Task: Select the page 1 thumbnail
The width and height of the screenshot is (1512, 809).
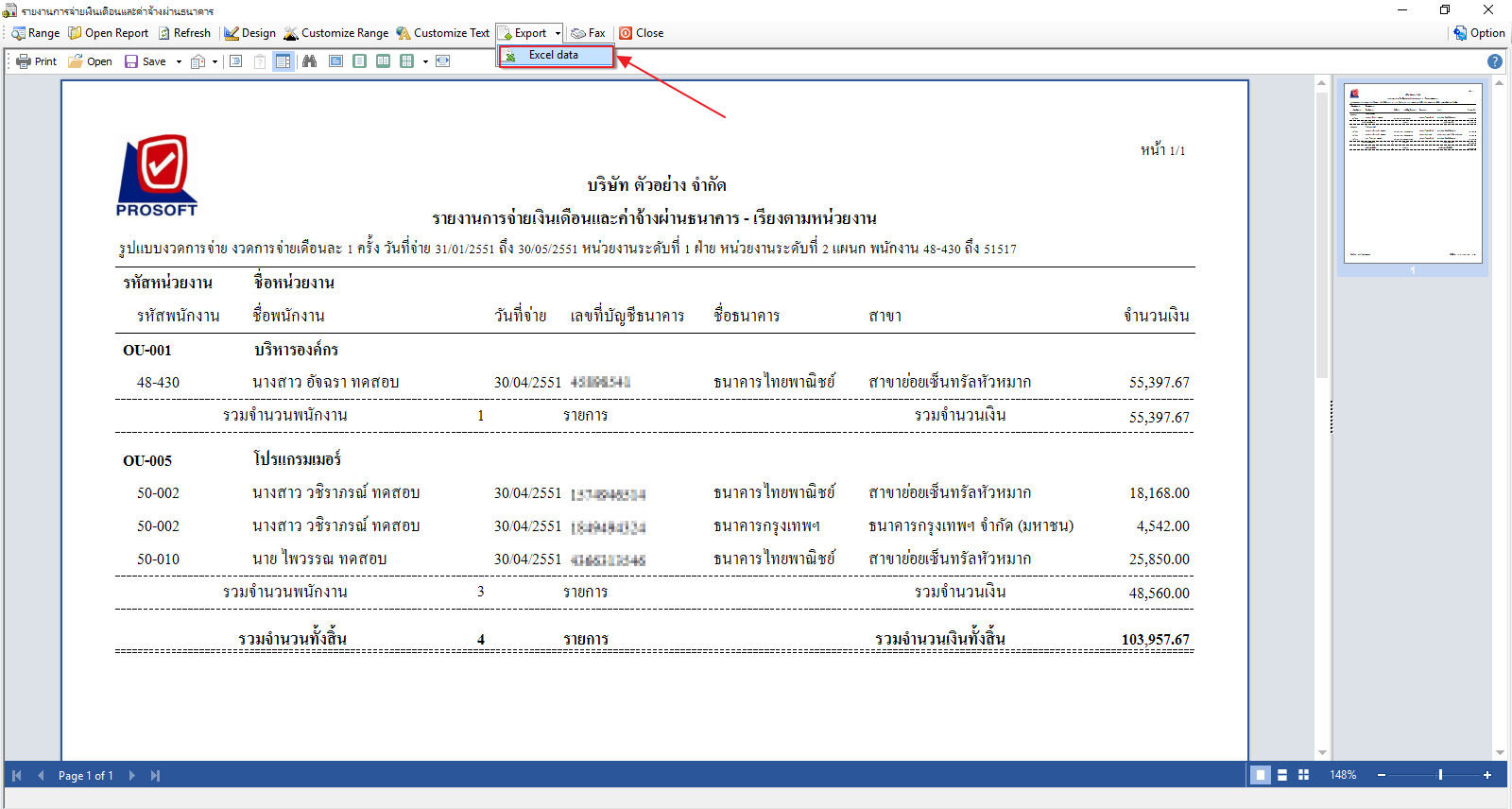Action: (1413, 173)
